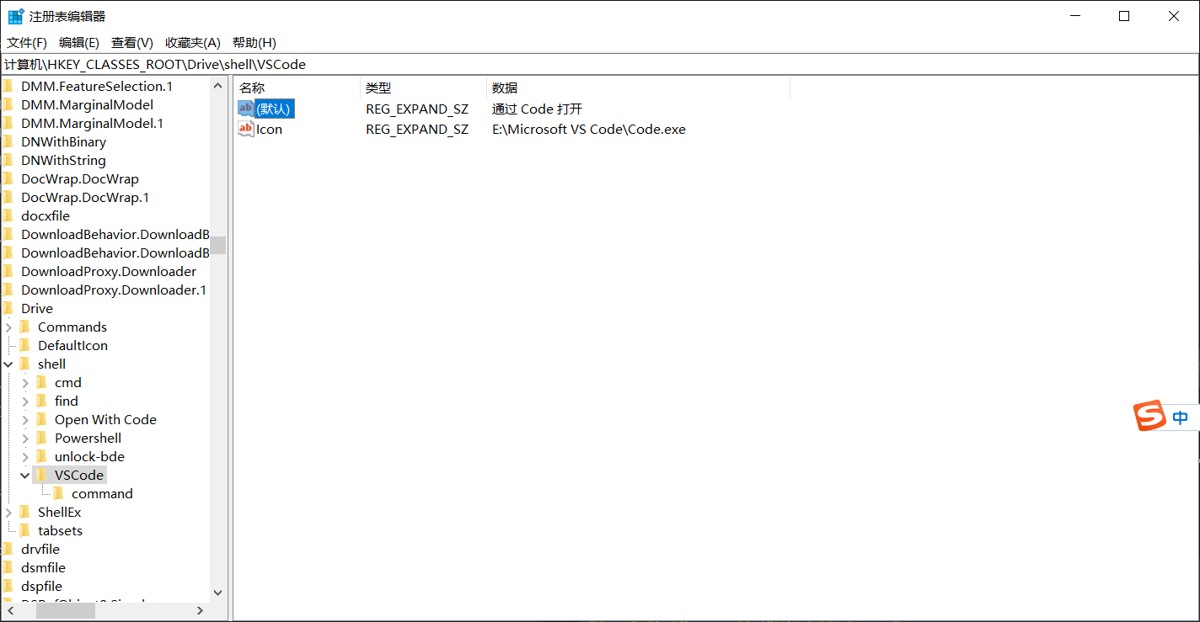Click REG_EXPAND_SZ type of Icon row
1200x622 pixels.
pos(417,129)
